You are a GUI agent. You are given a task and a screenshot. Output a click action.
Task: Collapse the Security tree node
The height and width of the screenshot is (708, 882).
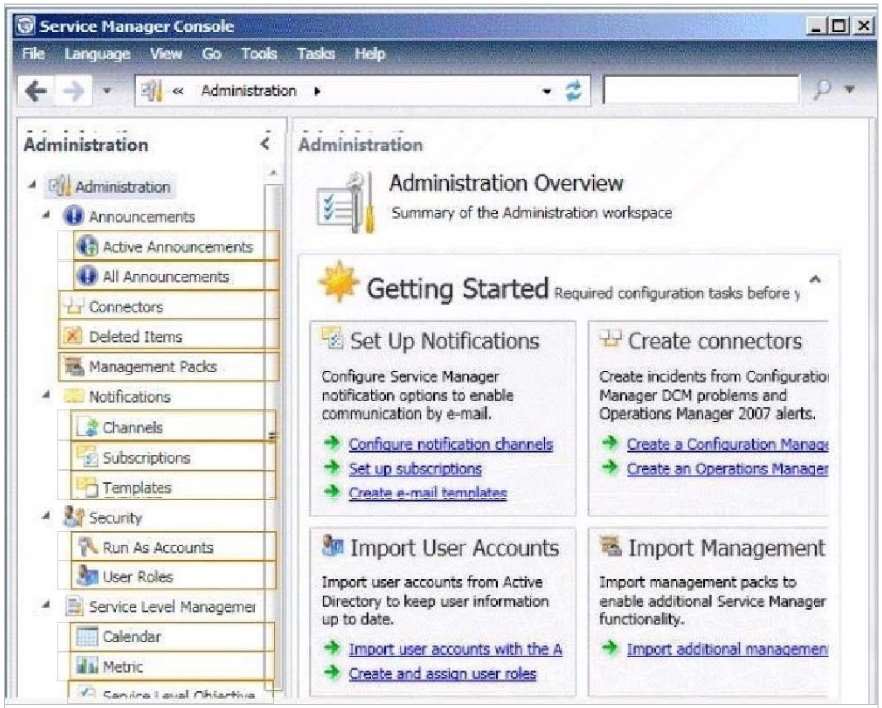point(47,515)
